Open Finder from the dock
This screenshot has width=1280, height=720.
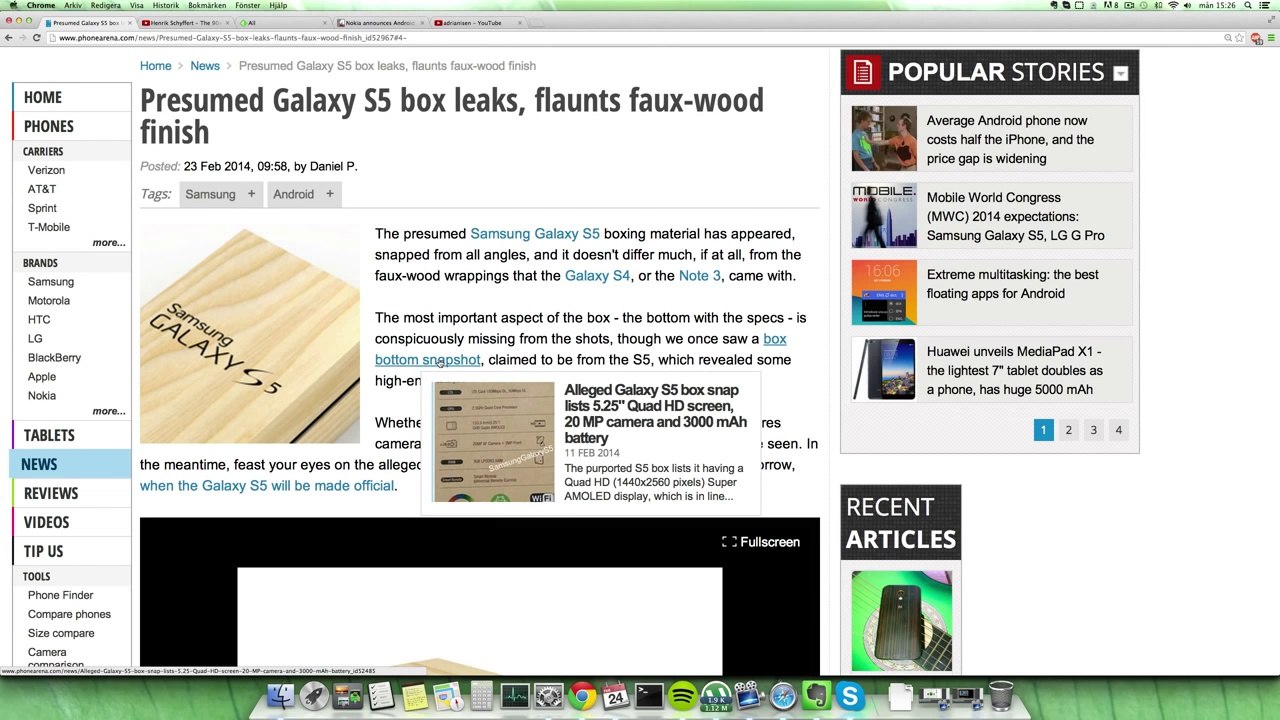[x=283, y=695]
